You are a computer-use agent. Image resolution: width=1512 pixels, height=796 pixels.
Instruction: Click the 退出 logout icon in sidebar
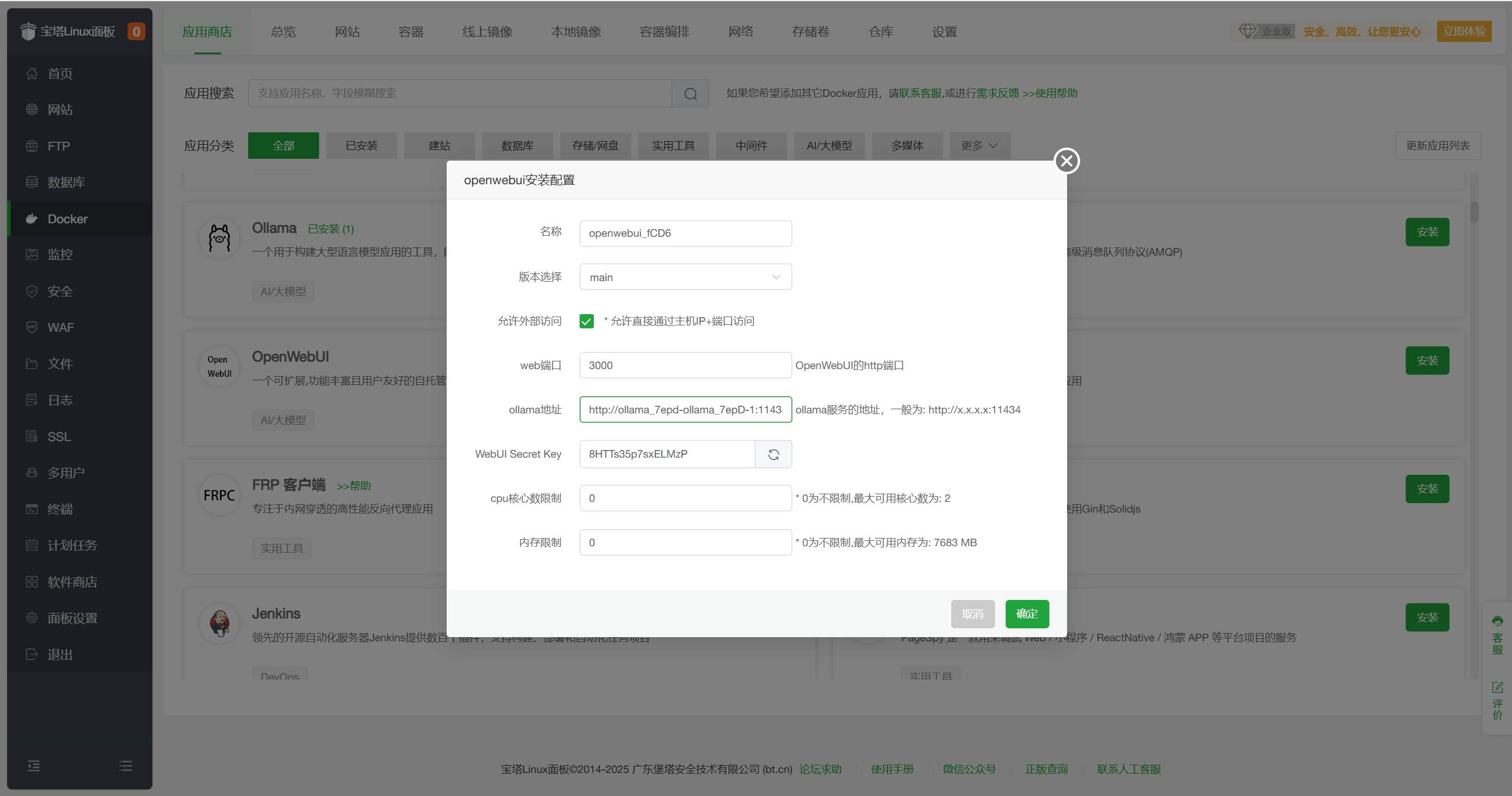tap(32, 654)
